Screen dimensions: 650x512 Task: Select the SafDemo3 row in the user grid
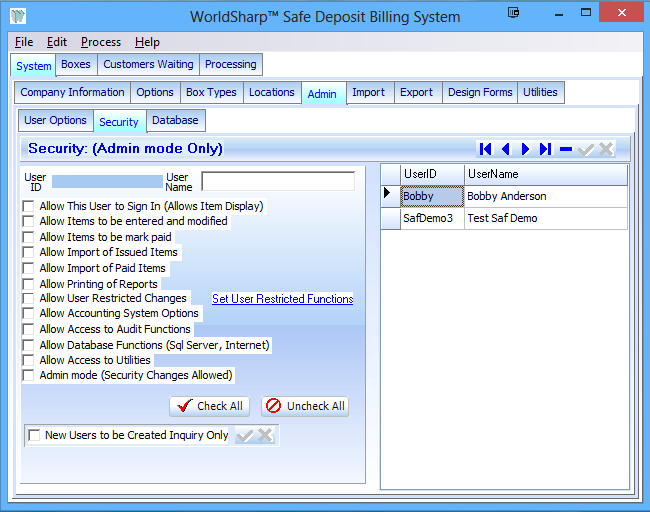pyautogui.click(x=428, y=218)
